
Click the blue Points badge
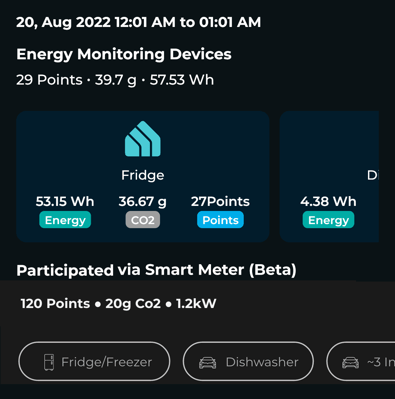coord(220,220)
